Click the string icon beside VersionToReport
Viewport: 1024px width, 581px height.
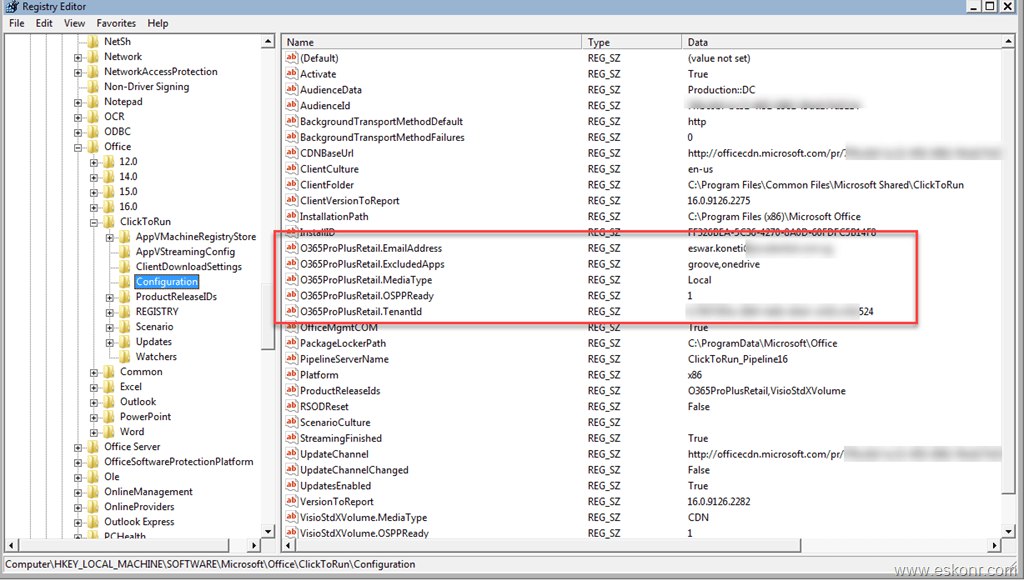pyautogui.click(x=291, y=501)
